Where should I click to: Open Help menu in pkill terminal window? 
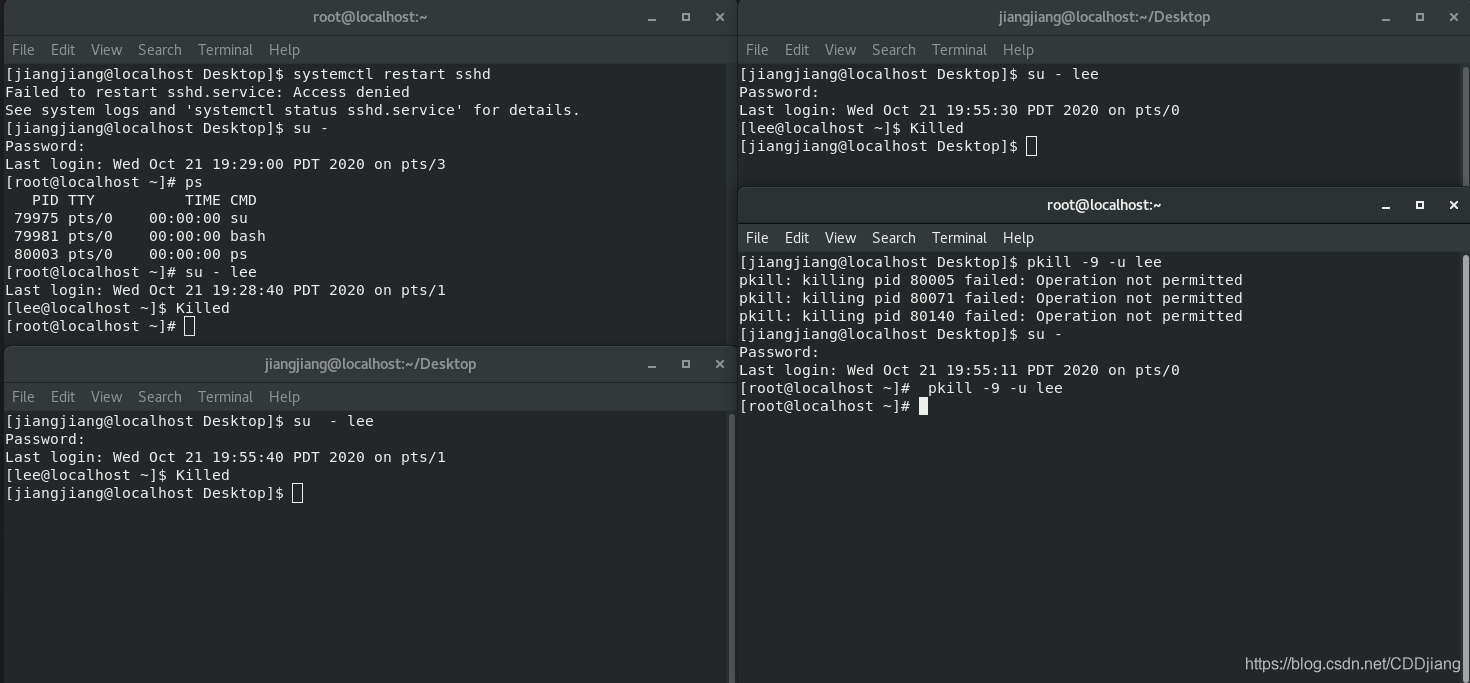[x=1018, y=238]
